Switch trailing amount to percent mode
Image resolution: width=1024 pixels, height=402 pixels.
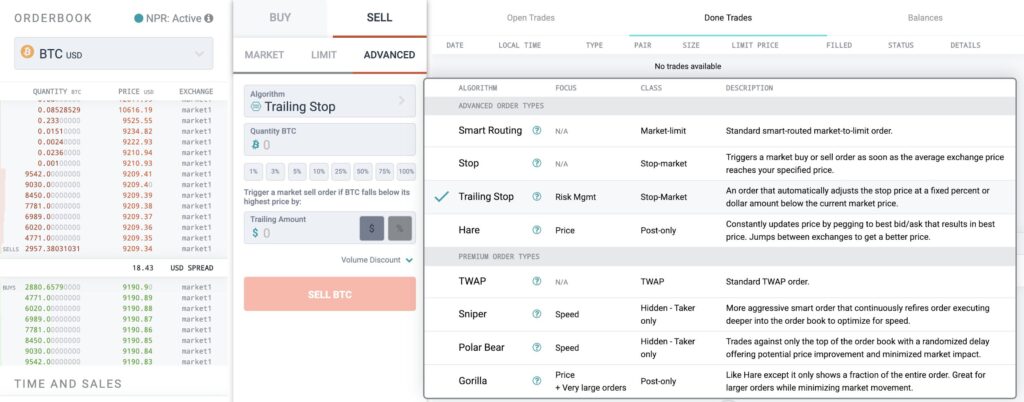click(x=400, y=228)
